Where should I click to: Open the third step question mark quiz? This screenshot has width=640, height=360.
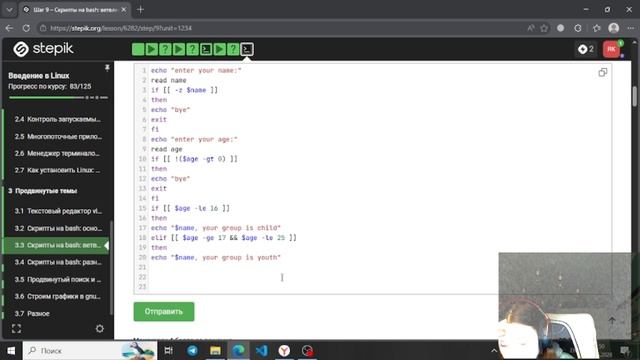click(x=165, y=49)
